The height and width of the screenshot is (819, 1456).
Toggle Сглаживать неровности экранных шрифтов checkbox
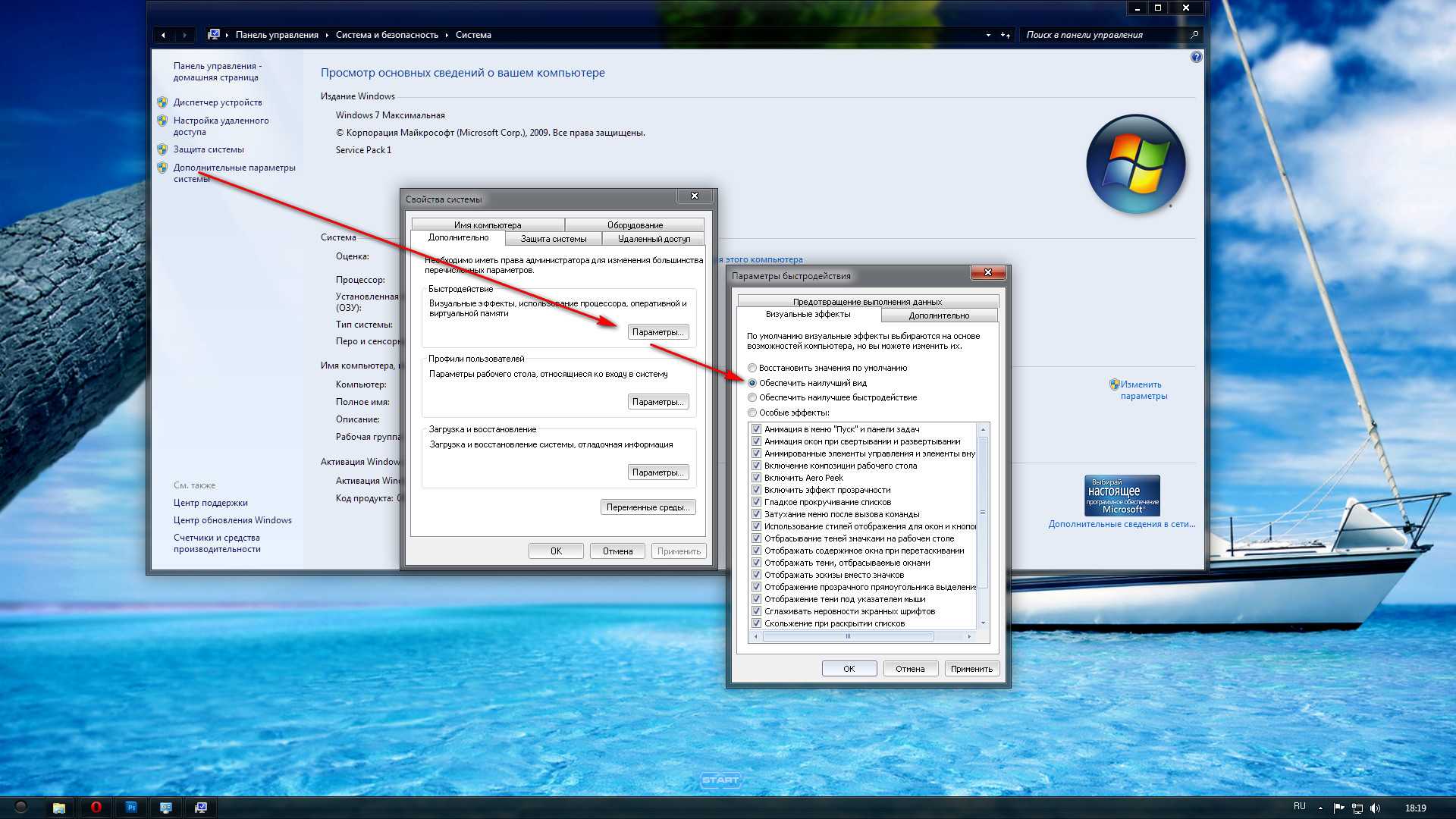[756, 611]
